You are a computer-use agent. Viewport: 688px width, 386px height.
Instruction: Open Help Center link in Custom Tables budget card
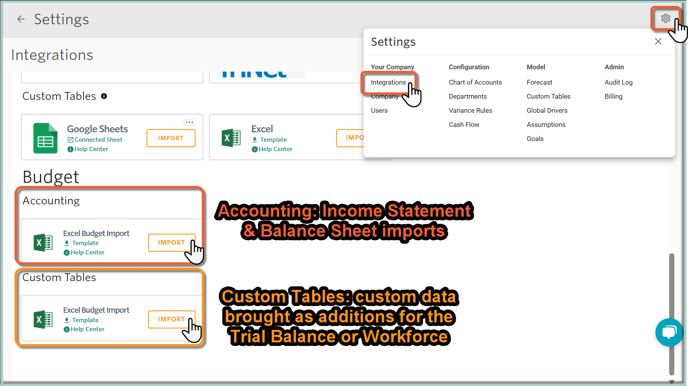84,329
